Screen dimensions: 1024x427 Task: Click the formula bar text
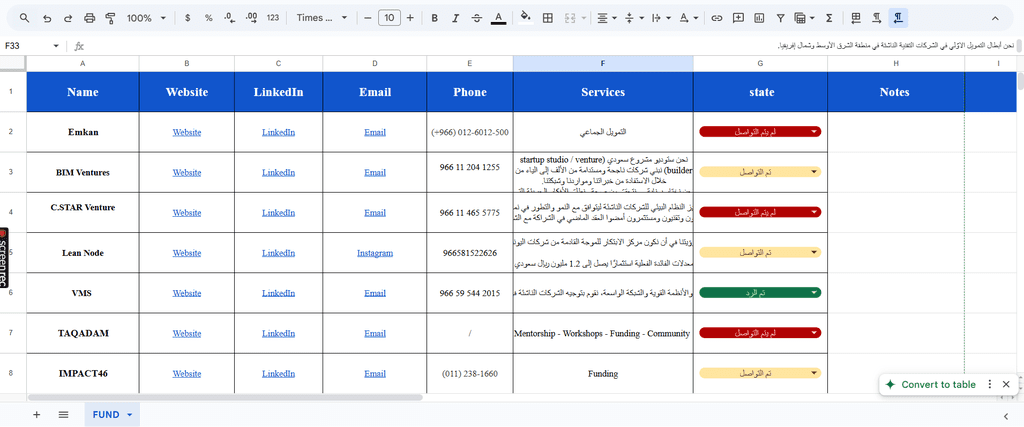(x=896, y=46)
